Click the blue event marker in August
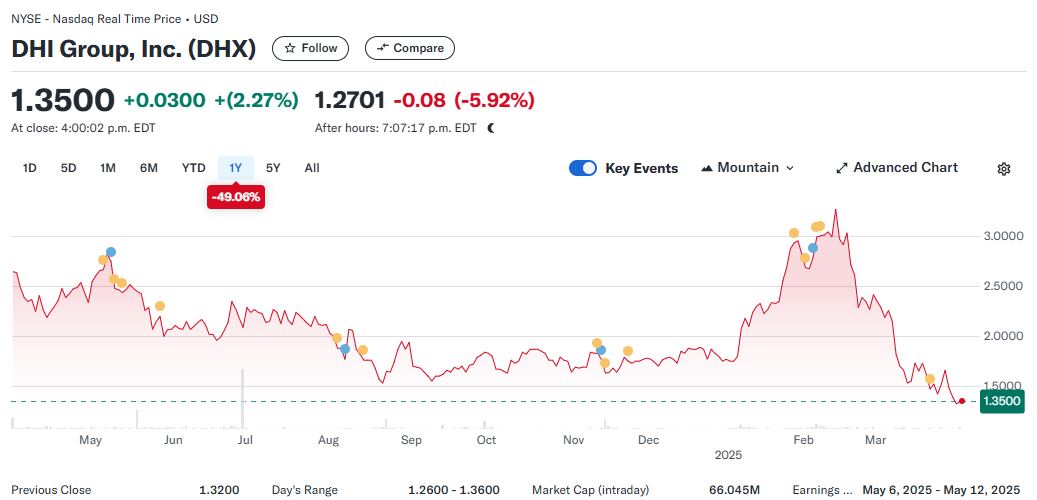The width and height of the screenshot is (1037, 500). coord(345,349)
